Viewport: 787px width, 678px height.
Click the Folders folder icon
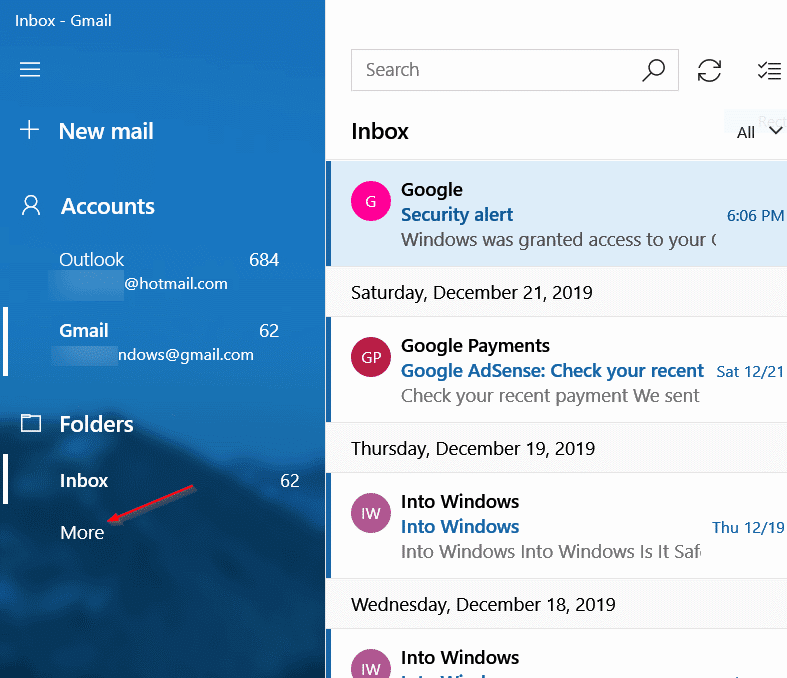[x=31, y=423]
